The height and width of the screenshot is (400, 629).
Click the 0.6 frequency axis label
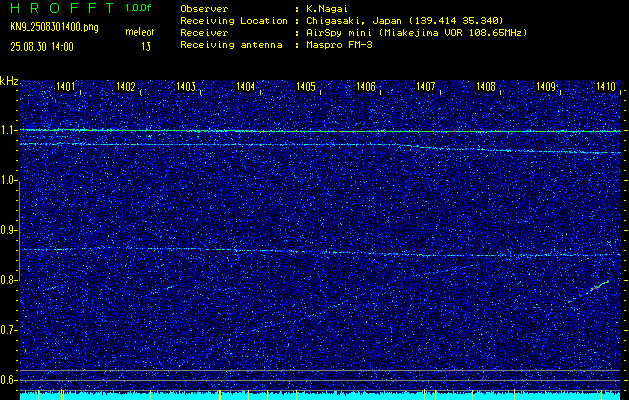click(6, 380)
